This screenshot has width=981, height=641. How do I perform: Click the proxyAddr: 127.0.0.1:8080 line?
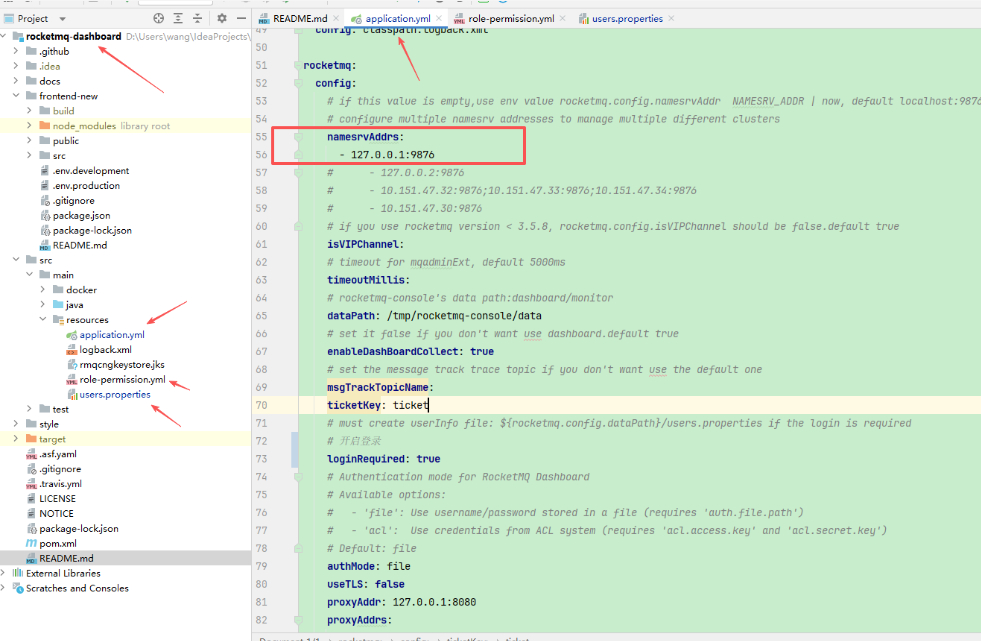coord(401,602)
